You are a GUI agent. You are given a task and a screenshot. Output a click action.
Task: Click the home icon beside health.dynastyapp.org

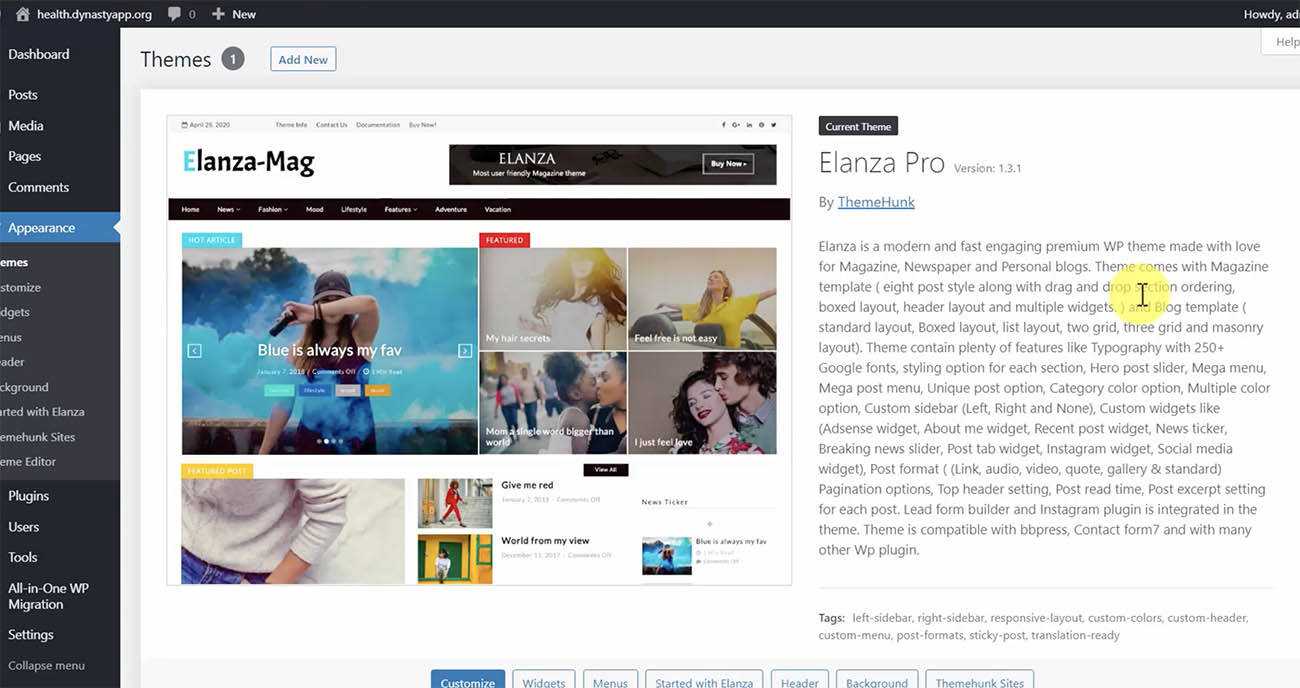point(23,14)
